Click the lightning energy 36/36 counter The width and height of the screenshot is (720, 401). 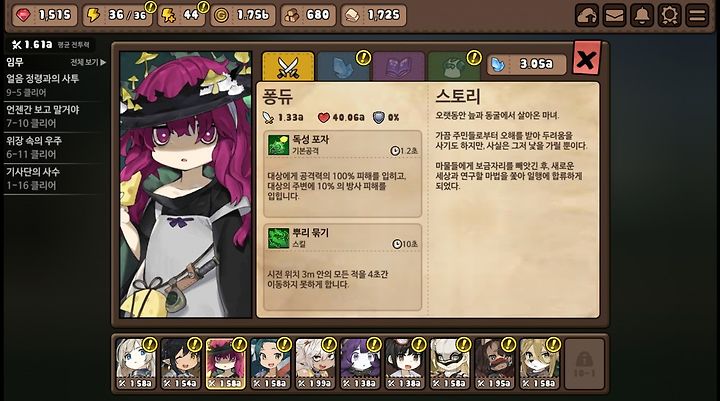click(117, 15)
